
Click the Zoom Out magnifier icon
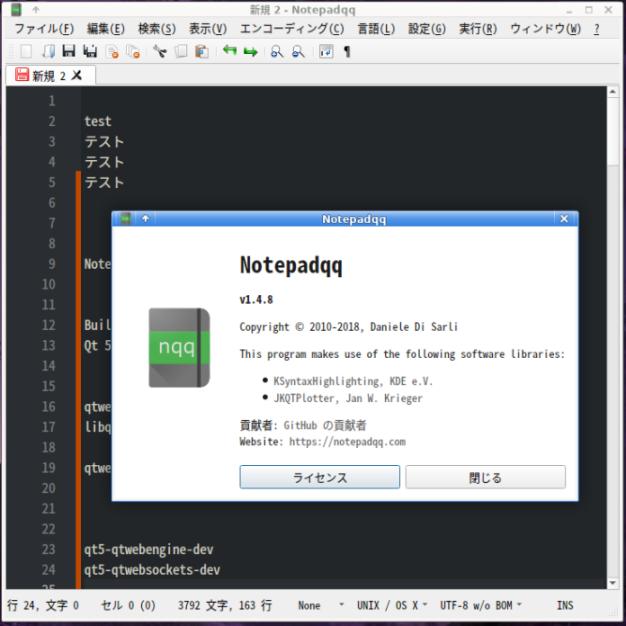click(298, 51)
